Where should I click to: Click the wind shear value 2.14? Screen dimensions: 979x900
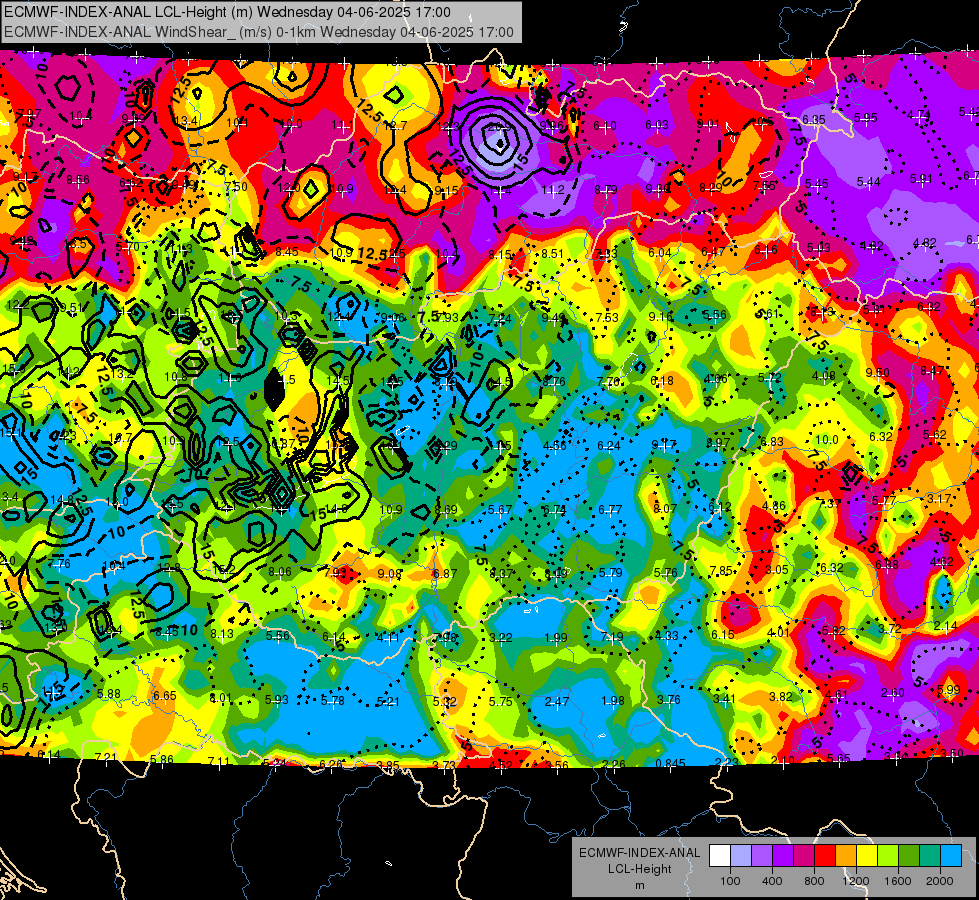point(945,626)
